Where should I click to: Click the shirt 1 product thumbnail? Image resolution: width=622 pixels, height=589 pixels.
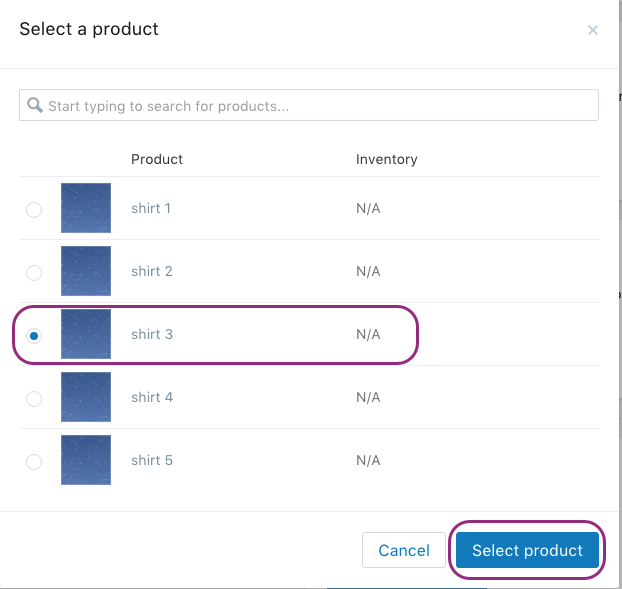86,208
